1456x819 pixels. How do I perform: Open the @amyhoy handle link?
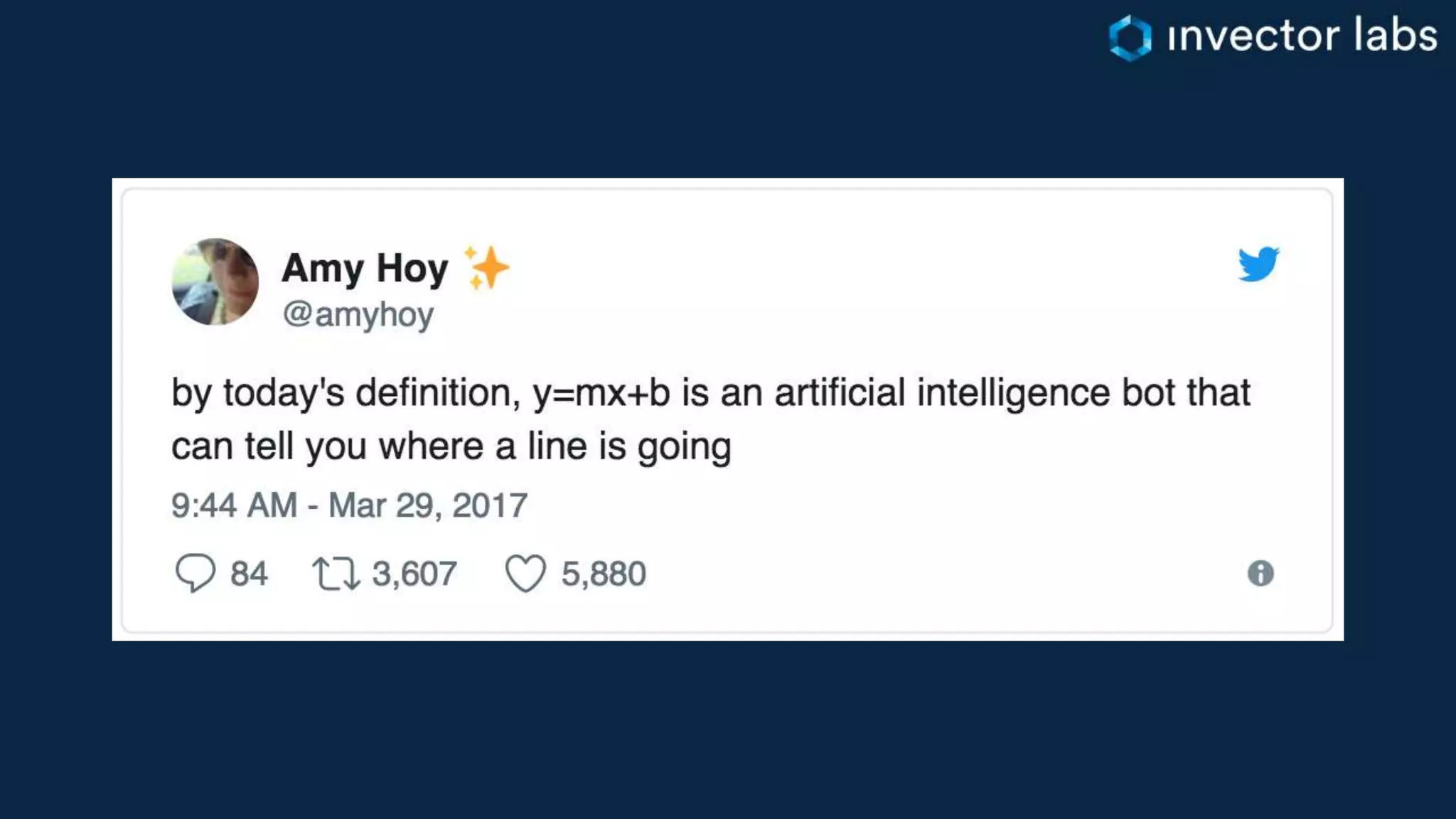(358, 314)
